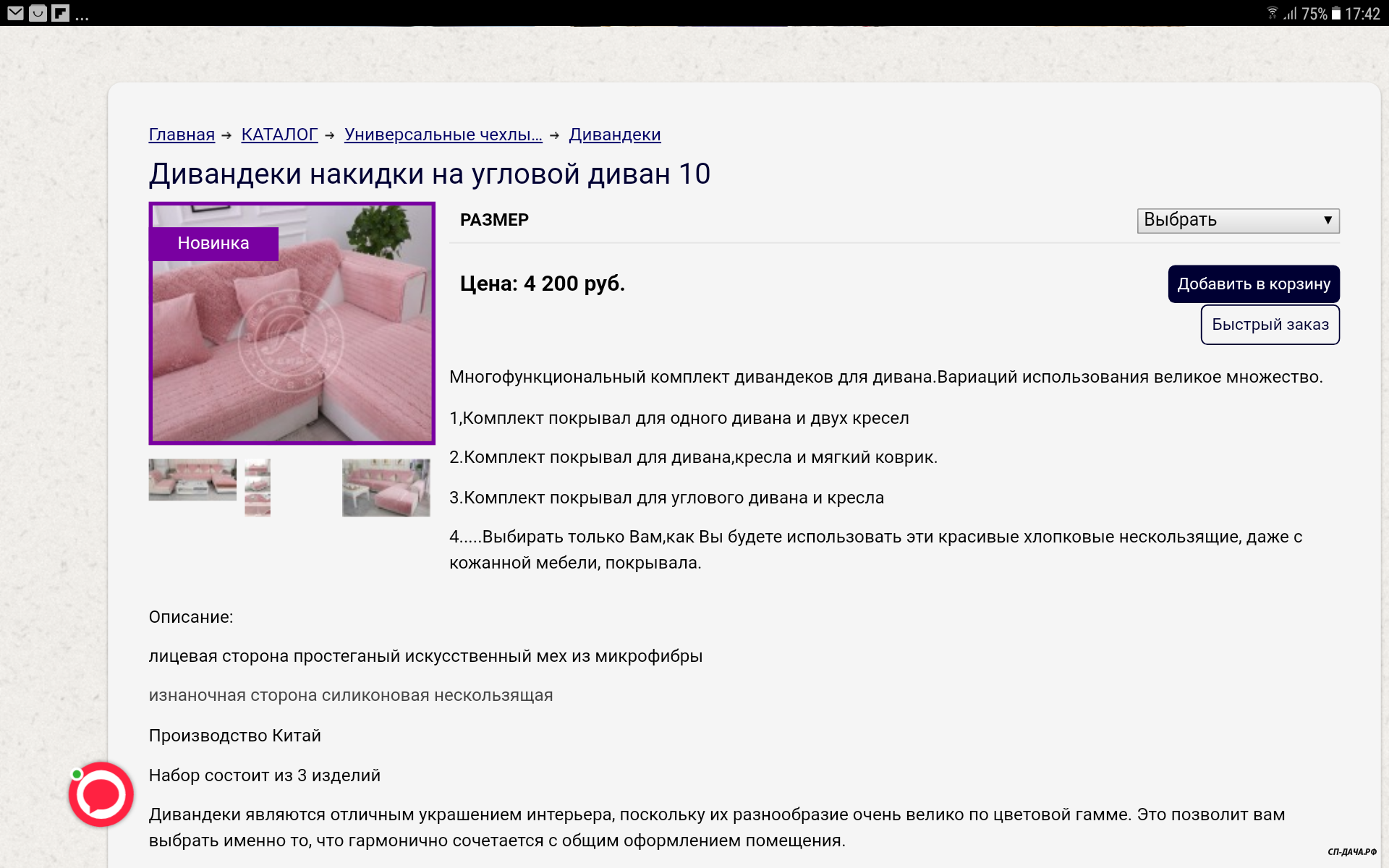The height and width of the screenshot is (868, 1389).
Task: Click the dropdown arrow next to Выбрать
Action: coord(1328,221)
